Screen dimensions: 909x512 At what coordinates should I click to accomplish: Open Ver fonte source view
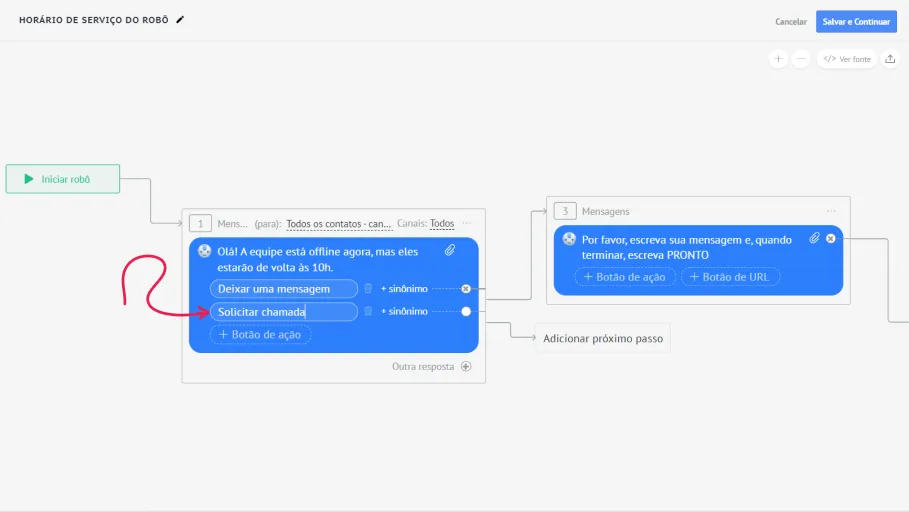tap(847, 59)
